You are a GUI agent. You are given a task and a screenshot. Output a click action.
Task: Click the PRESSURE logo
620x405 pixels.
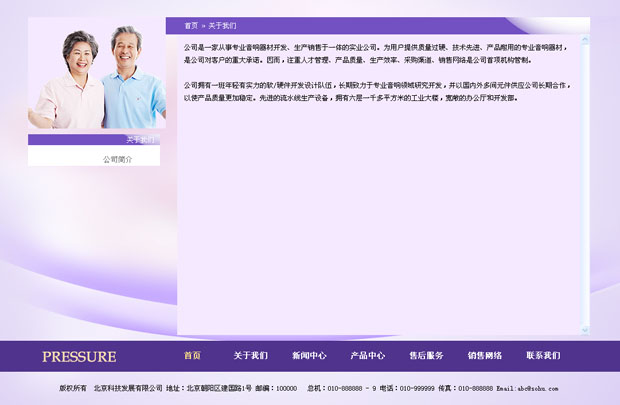pyautogui.click(x=79, y=356)
